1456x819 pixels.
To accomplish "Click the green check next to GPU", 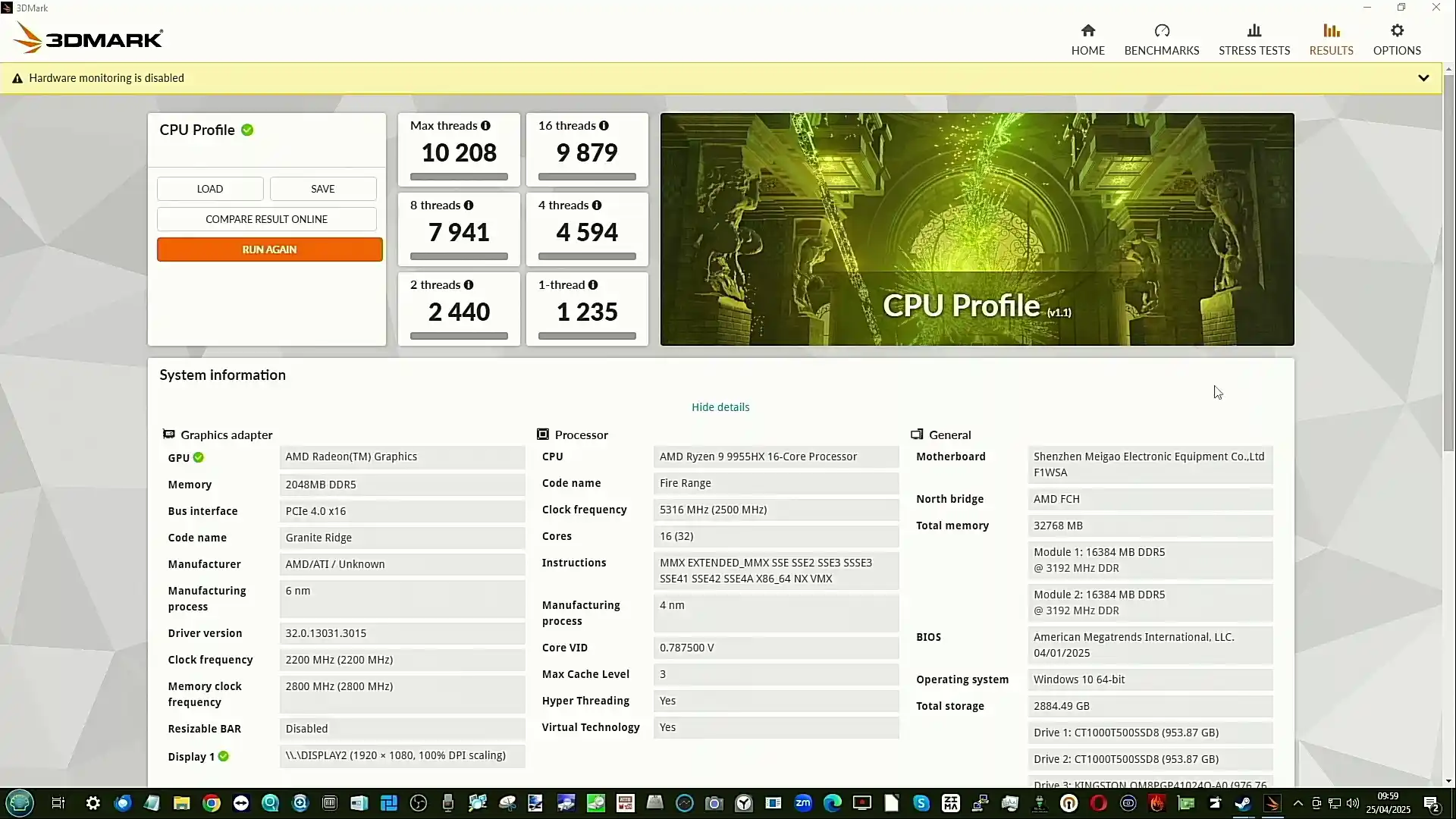I will click(199, 457).
